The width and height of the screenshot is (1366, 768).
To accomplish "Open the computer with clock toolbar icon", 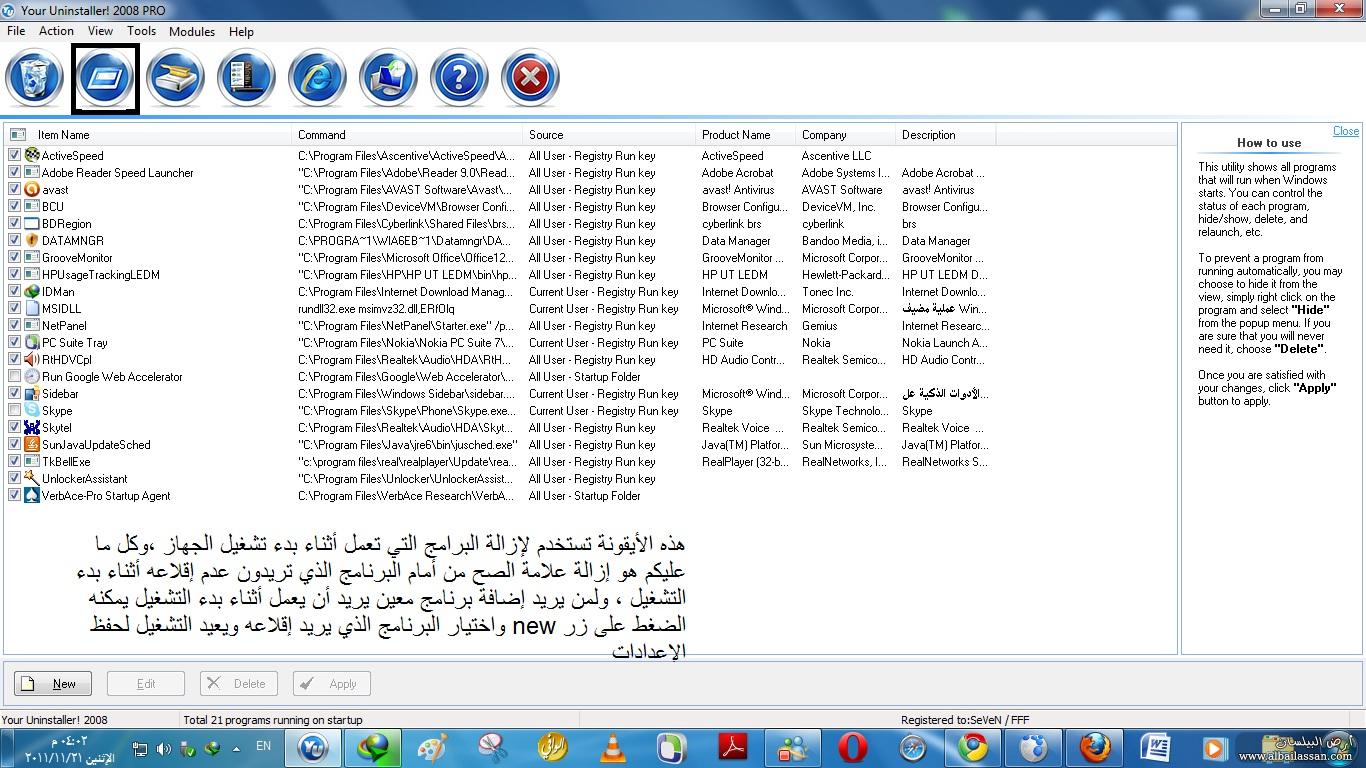I will point(388,78).
